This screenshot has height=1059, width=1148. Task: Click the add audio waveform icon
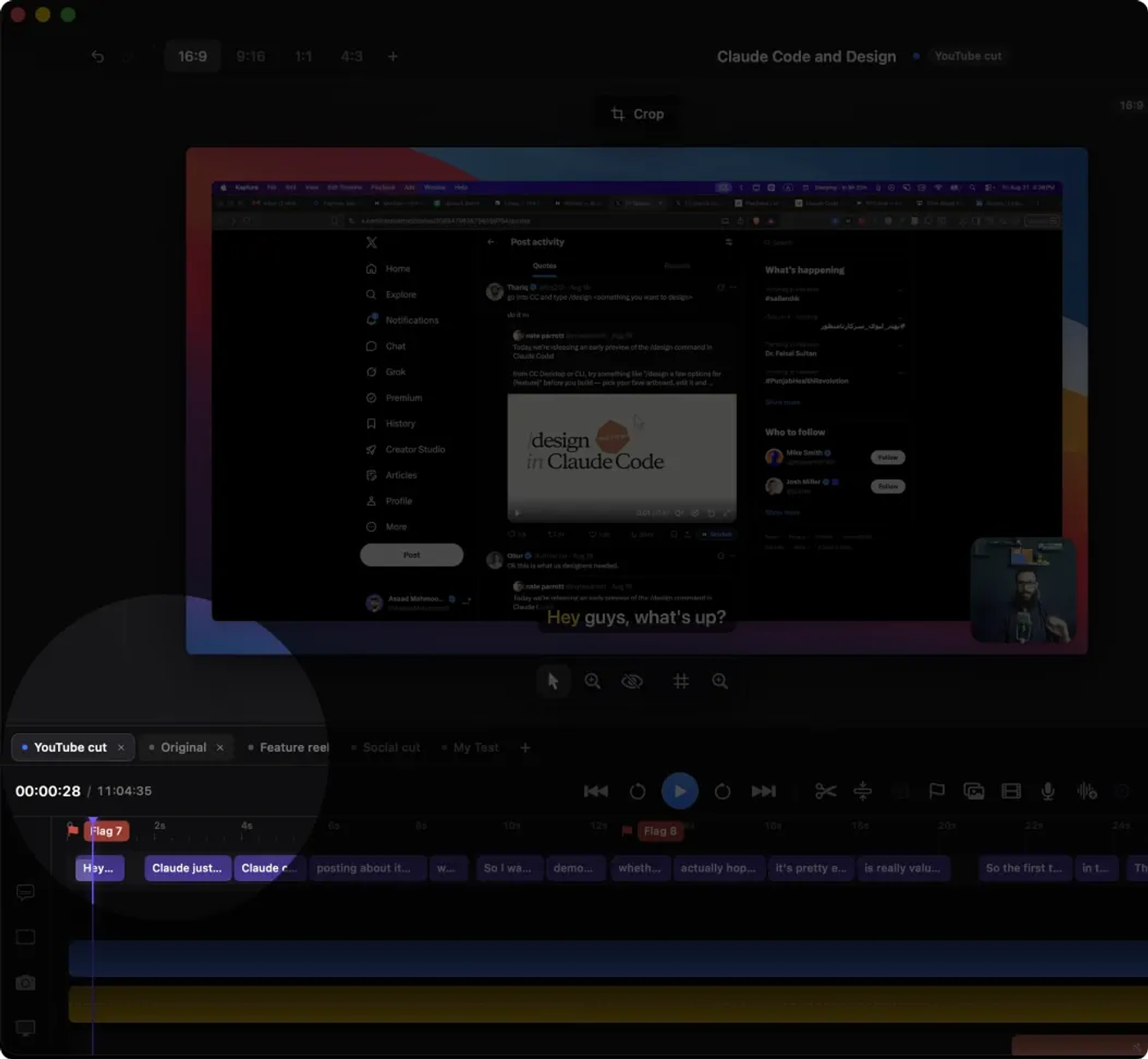[1087, 791]
